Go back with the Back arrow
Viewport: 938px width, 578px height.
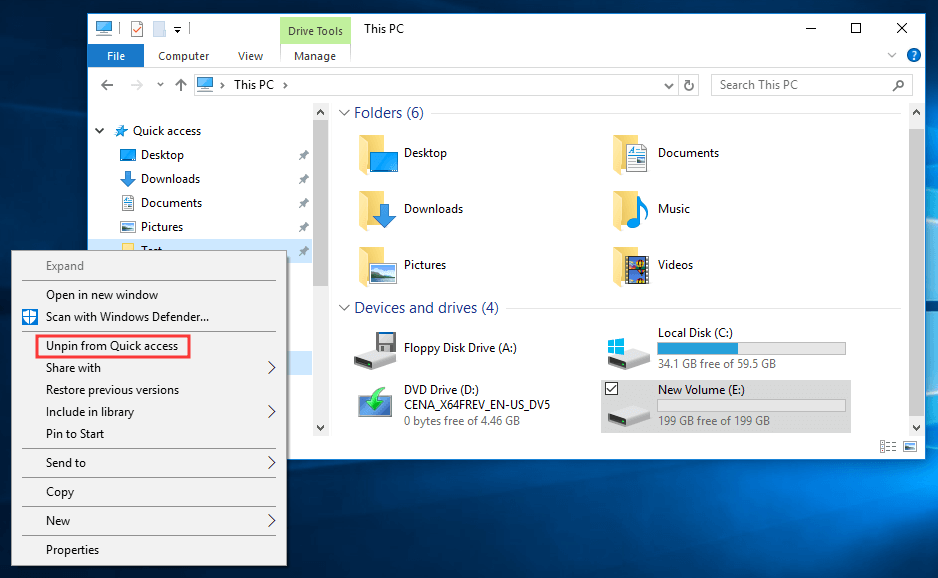coord(107,85)
